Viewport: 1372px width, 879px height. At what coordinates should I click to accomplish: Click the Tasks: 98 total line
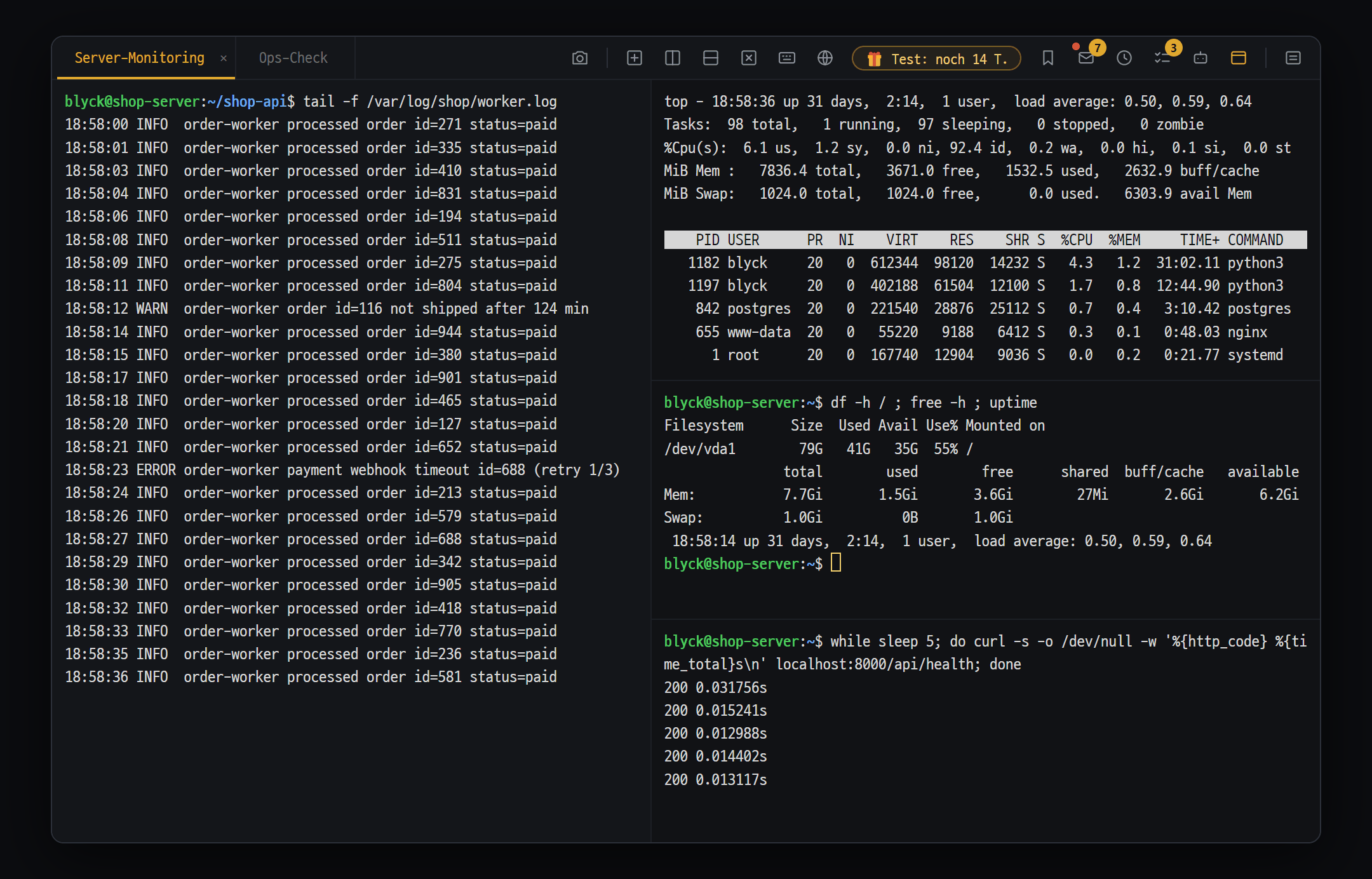click(x=934, y=124)
